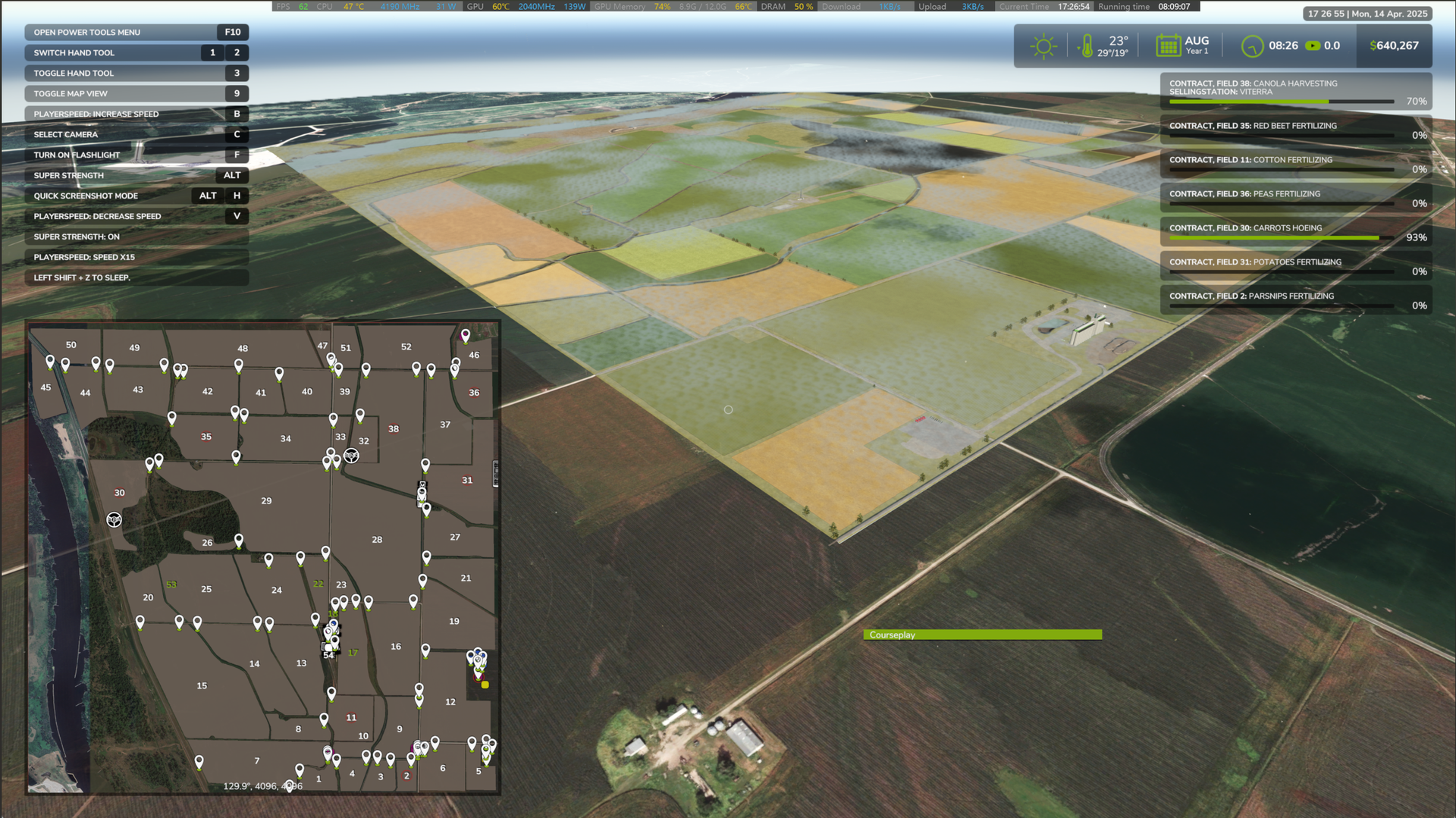Click the time-scale play icon

1312,45
